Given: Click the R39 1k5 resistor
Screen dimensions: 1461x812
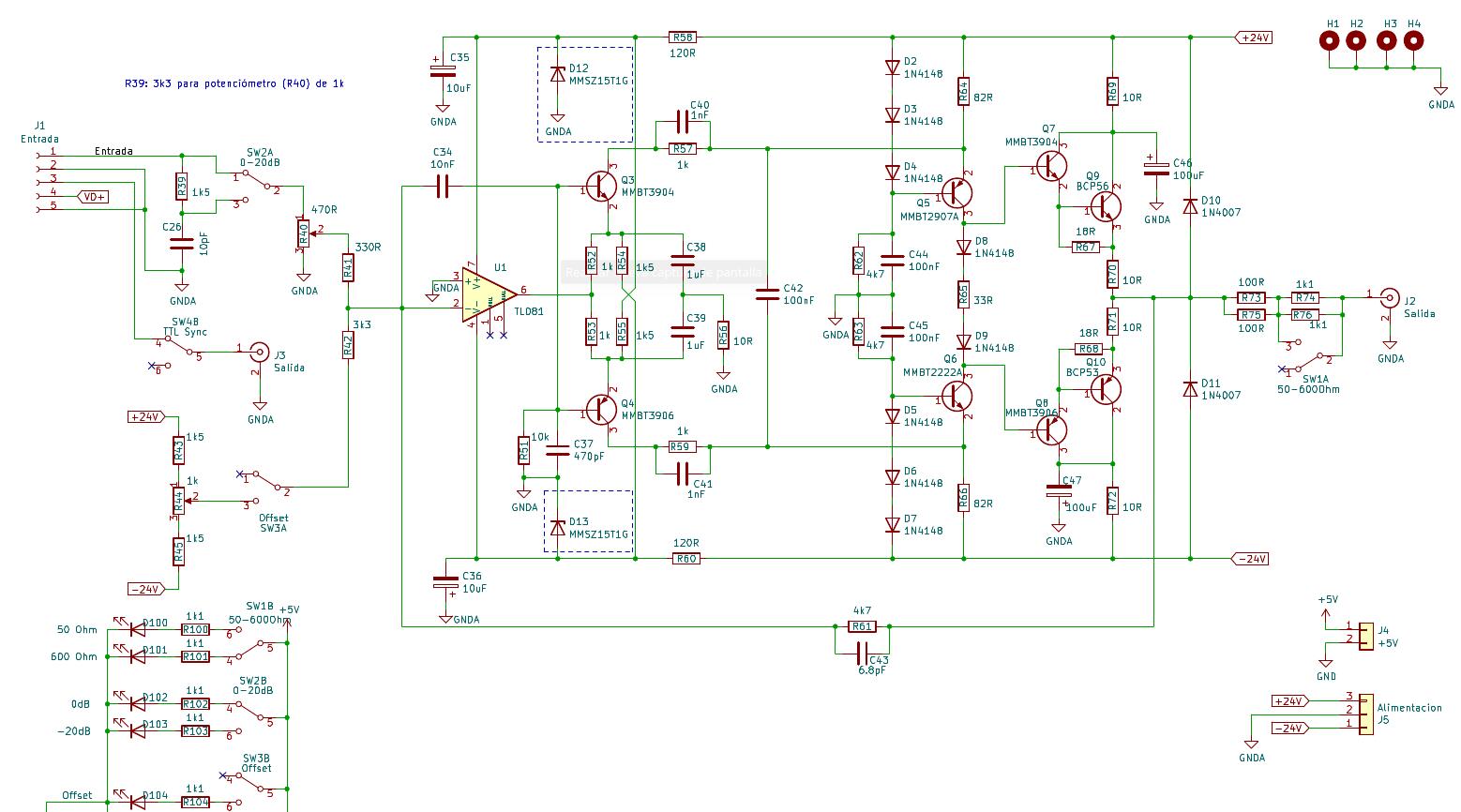Looking at the screenshot, I should tap(181, 187).
